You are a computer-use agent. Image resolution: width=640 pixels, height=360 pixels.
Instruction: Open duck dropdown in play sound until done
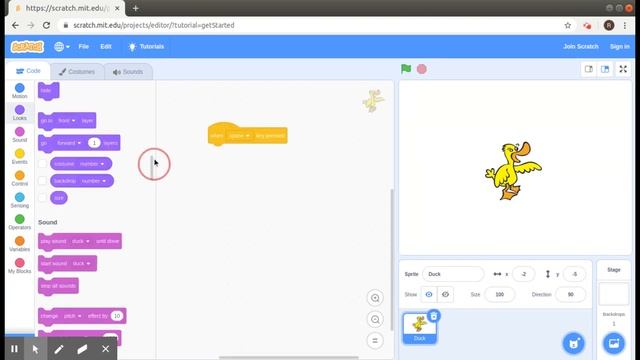tap(80, 241)
